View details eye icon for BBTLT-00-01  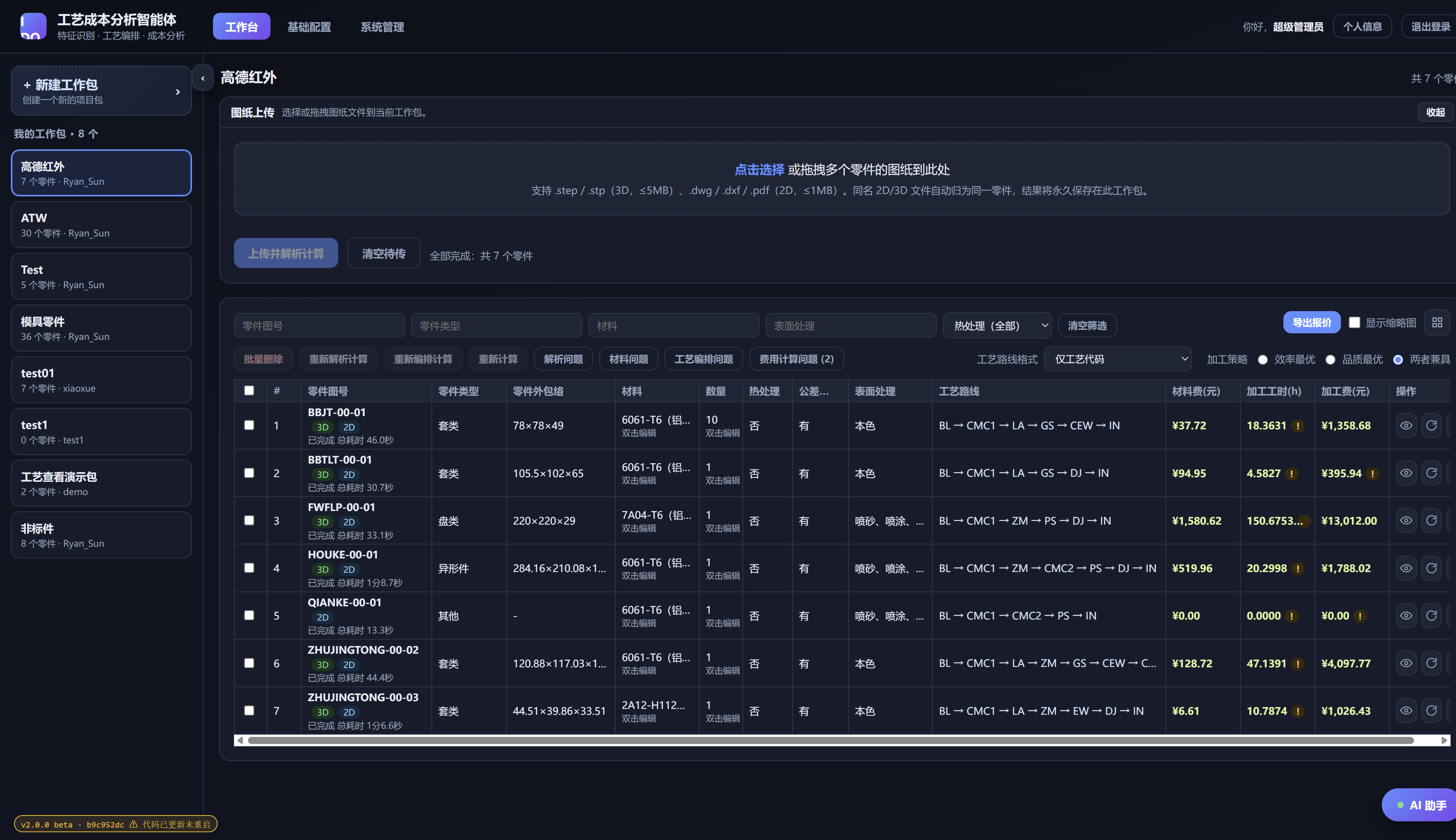click(x=1406, y=473)
